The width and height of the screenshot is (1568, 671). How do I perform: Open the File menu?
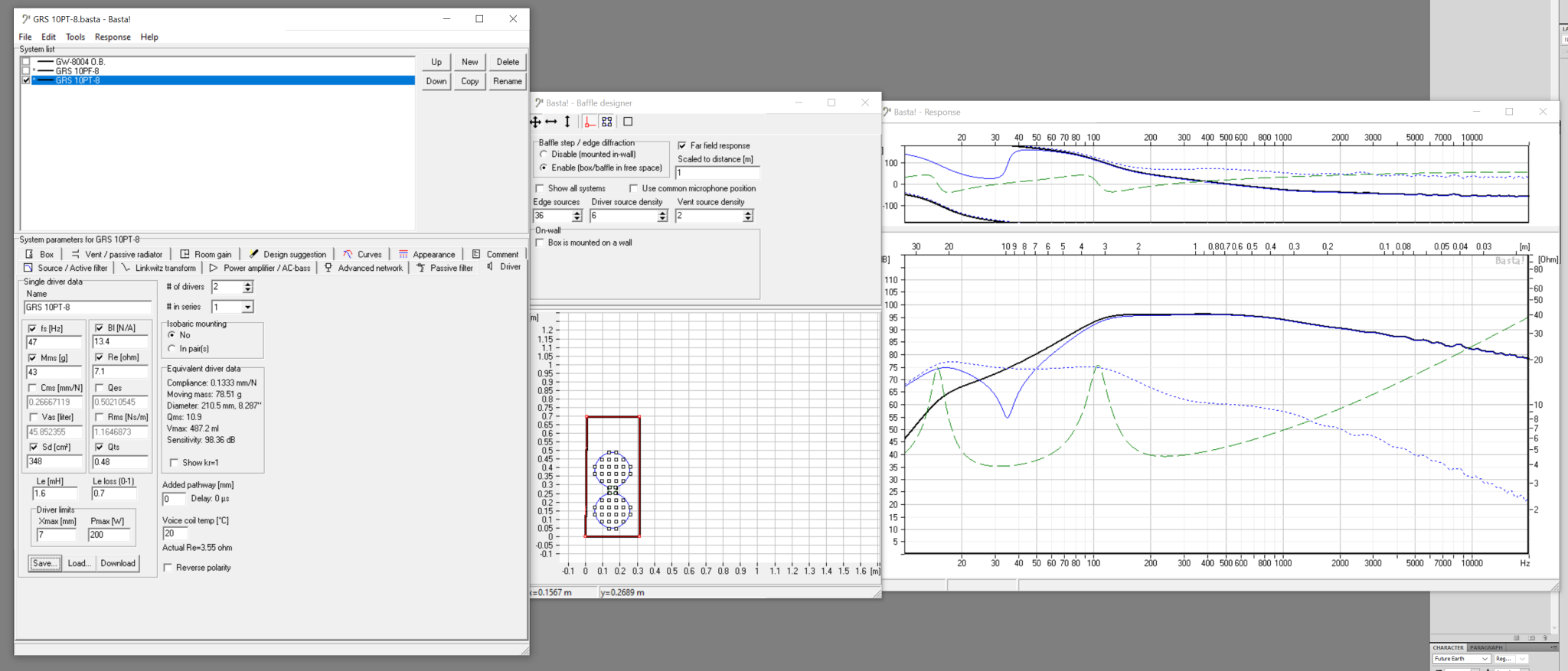point(25,37)
